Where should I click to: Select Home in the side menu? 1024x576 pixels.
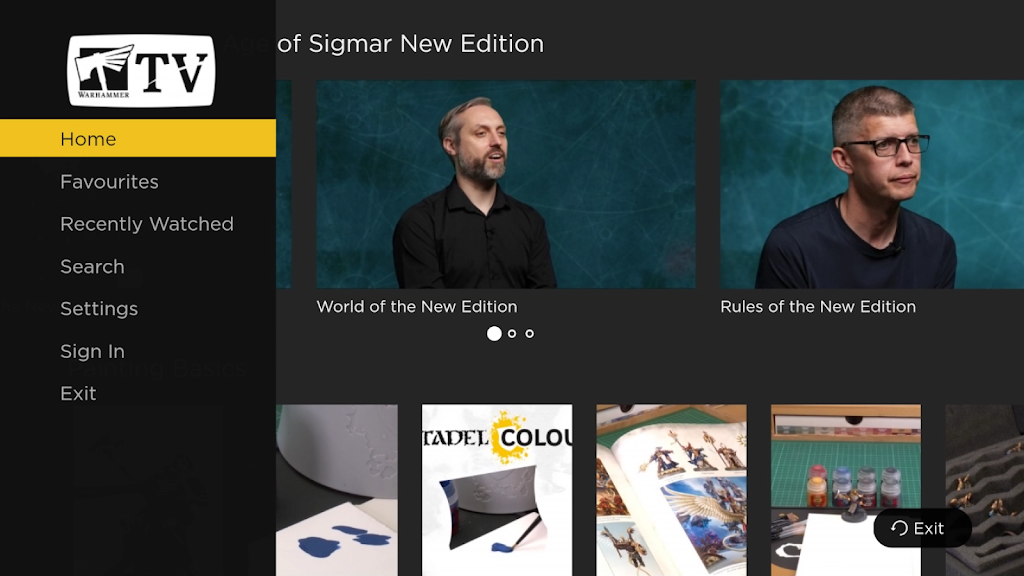coord(88,139)
